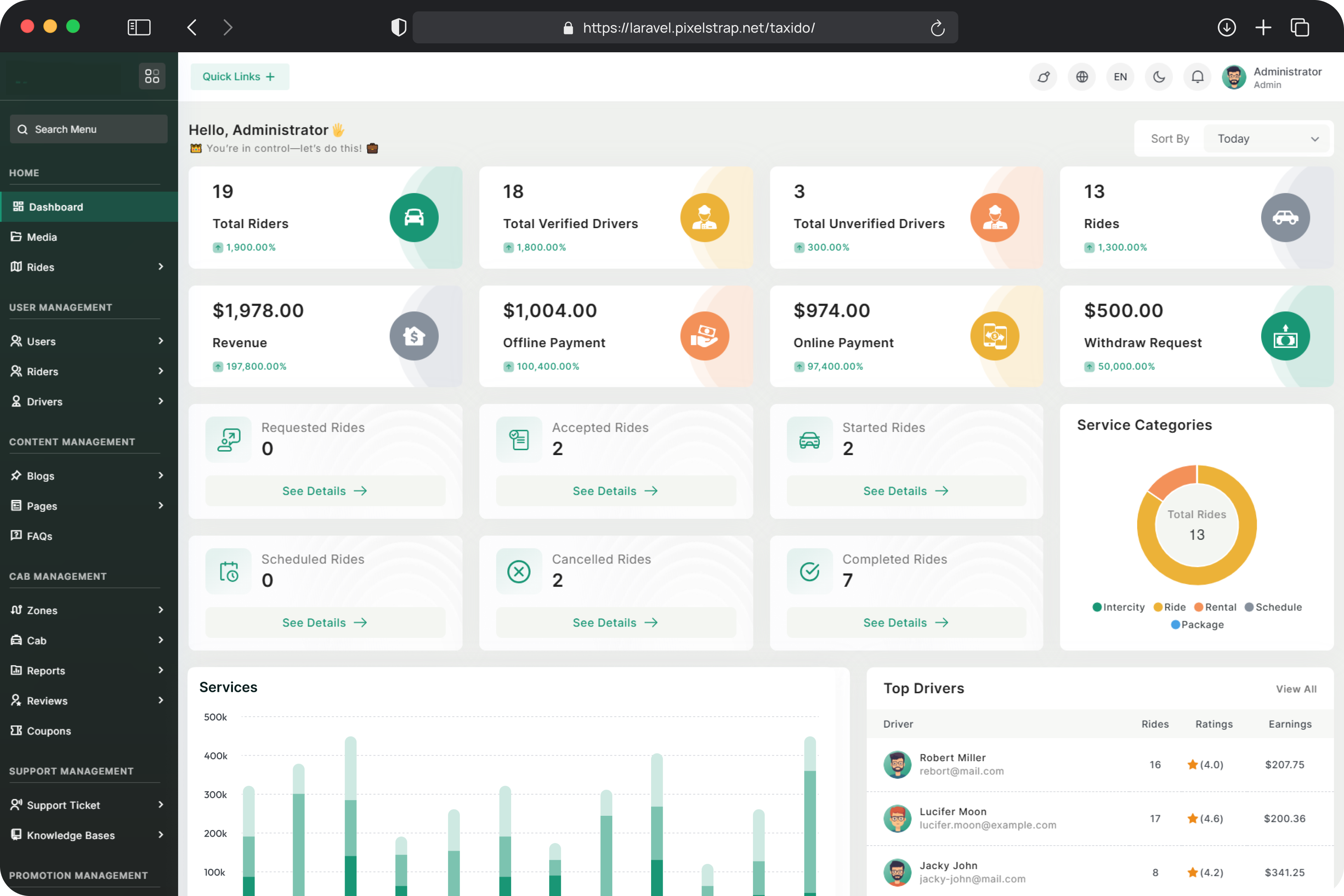Image resolution: width=1344 pixels, height=896 pixels.
Task: Toggle dark mode moon icon
Action: coord(1158,77)
